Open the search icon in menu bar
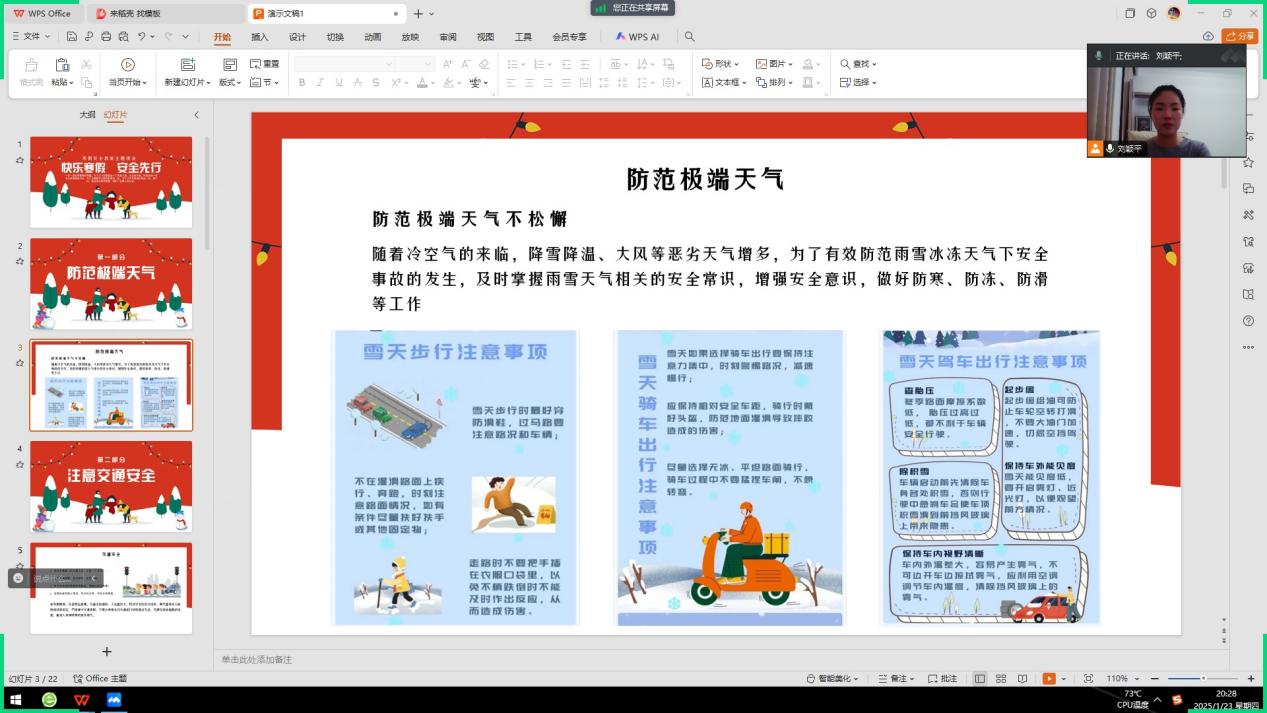 (689, 37)
